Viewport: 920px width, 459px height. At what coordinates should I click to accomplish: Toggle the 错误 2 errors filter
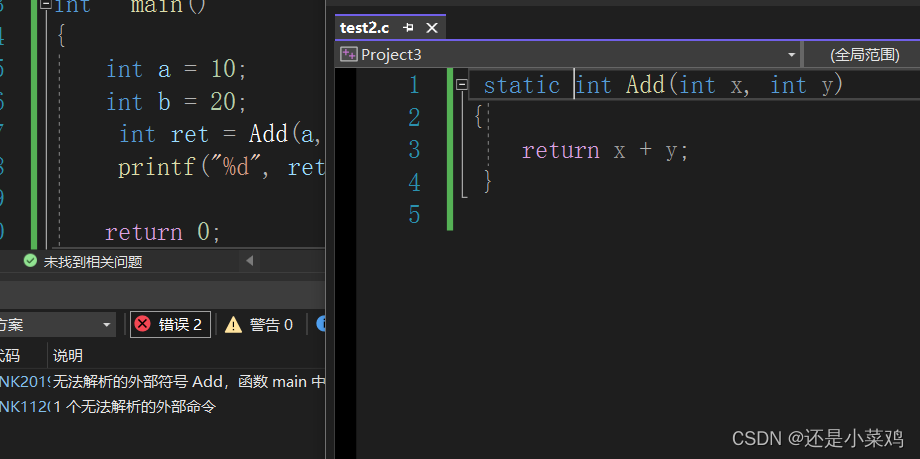pos(170,325)
